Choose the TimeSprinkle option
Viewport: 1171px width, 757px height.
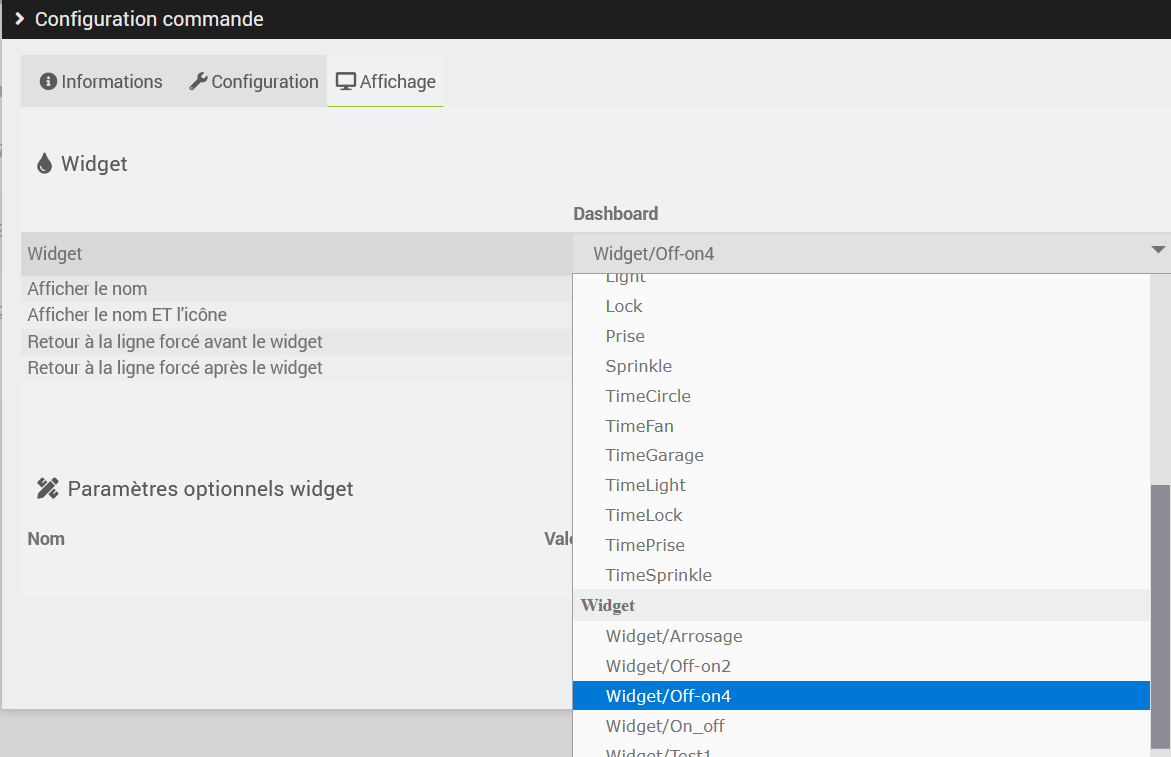pos(658,575)
